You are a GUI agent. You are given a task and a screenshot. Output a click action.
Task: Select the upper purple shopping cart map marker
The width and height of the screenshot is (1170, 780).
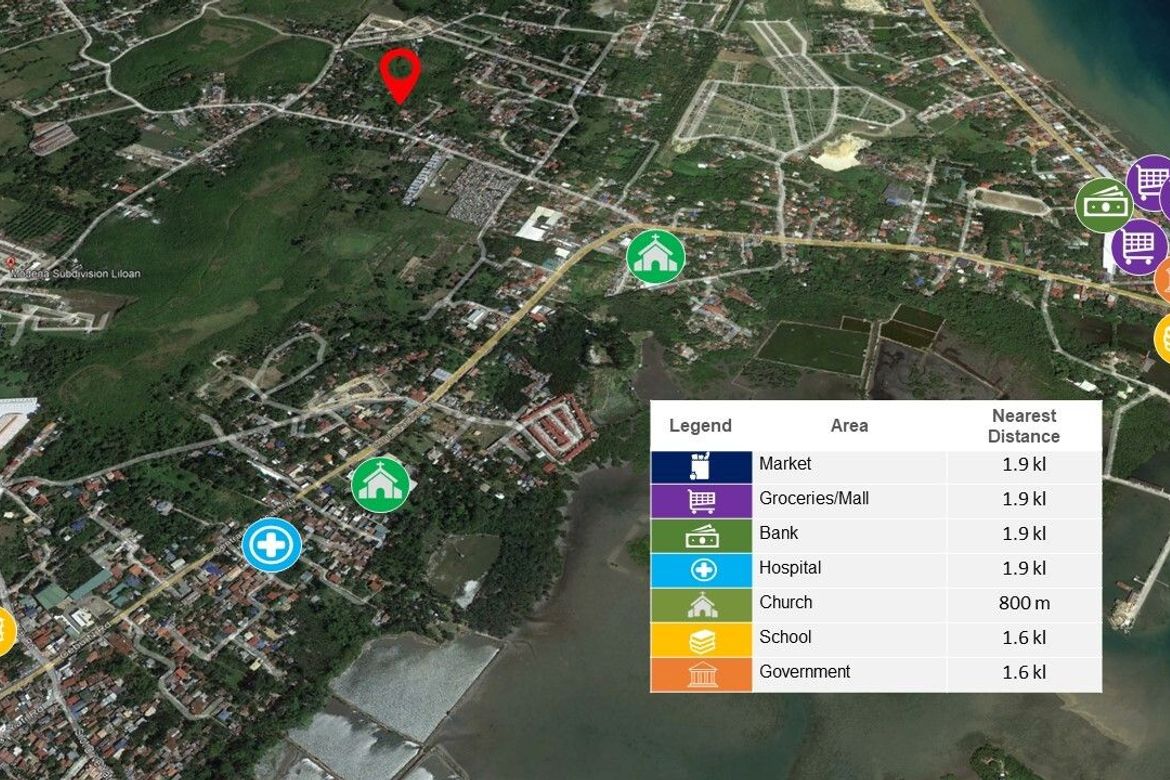(1149, 182)
